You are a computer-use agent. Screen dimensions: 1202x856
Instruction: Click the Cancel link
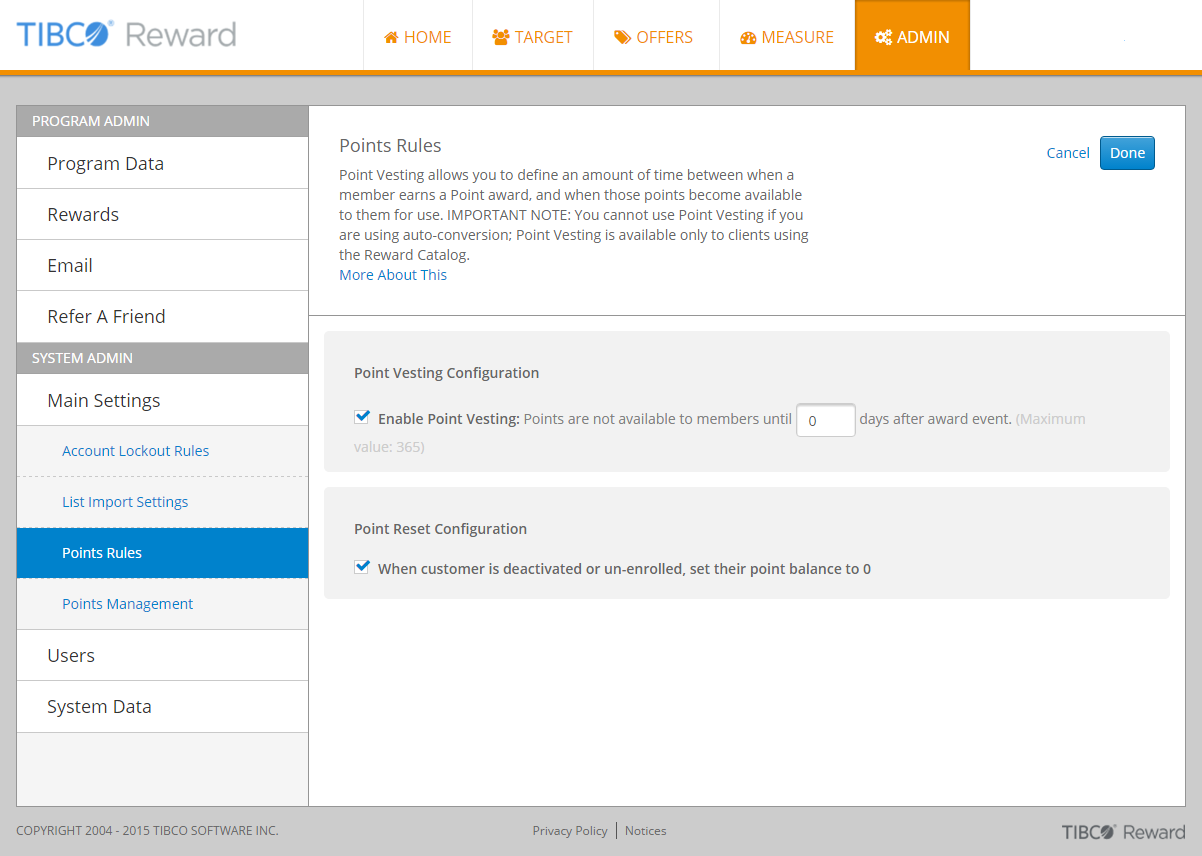pos(1068,153)
